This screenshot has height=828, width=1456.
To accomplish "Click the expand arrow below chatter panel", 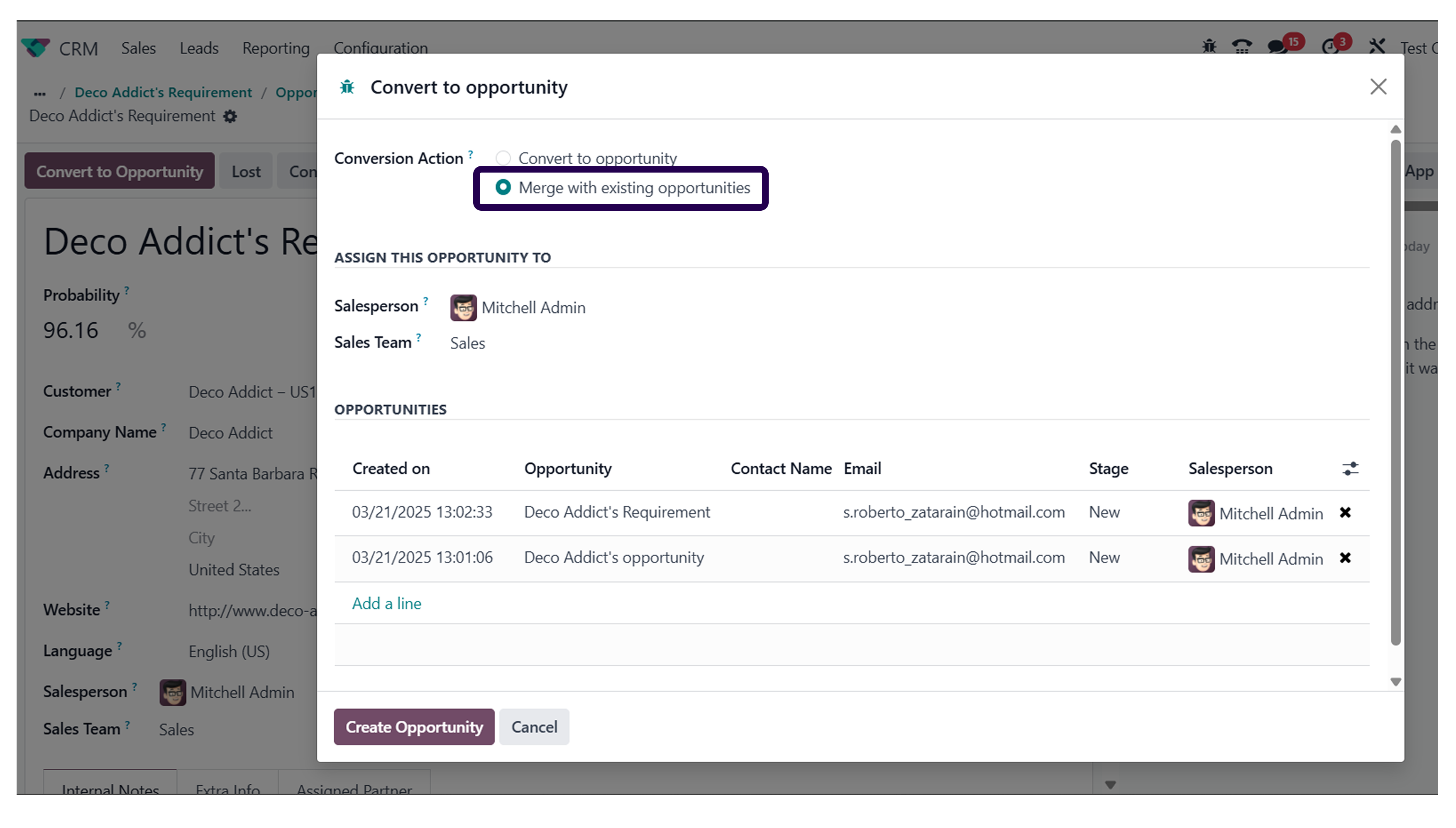I will pyautogui.click(x=1110, y=785).
